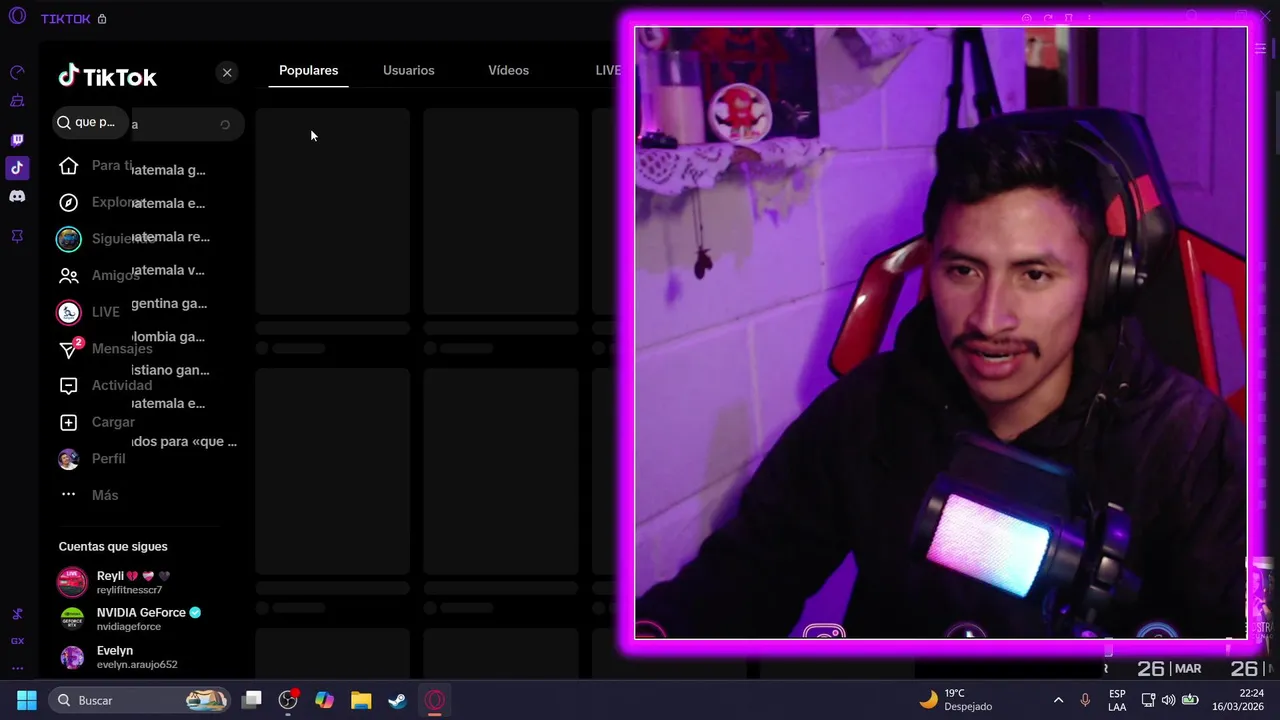Go to Para ti home

click(94, 166)
